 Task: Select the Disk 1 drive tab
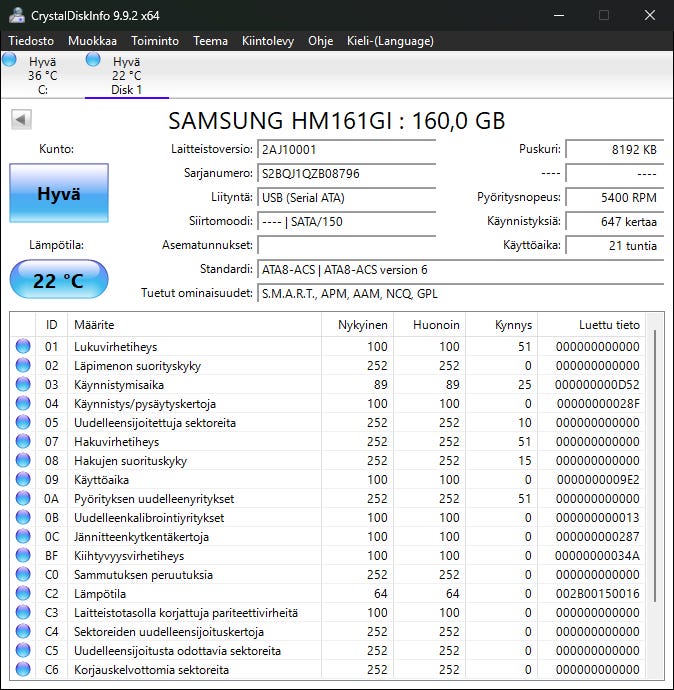(x=127, y=75)
